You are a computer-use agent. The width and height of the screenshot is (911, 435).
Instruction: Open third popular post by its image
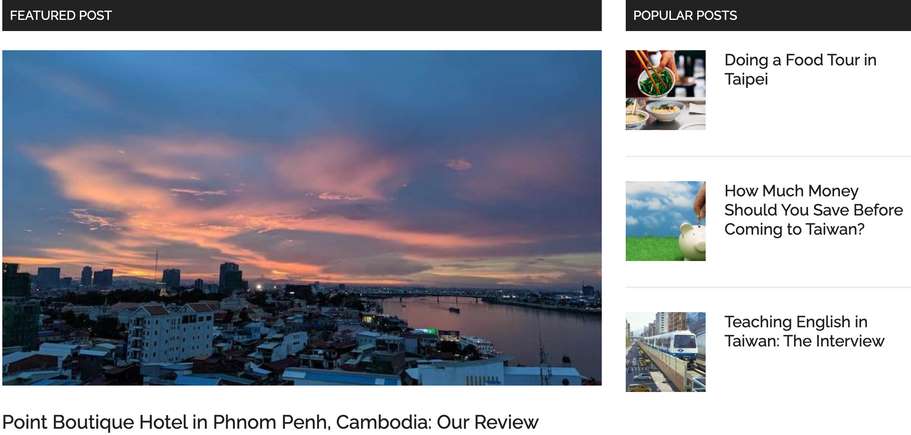coord(665,352)
